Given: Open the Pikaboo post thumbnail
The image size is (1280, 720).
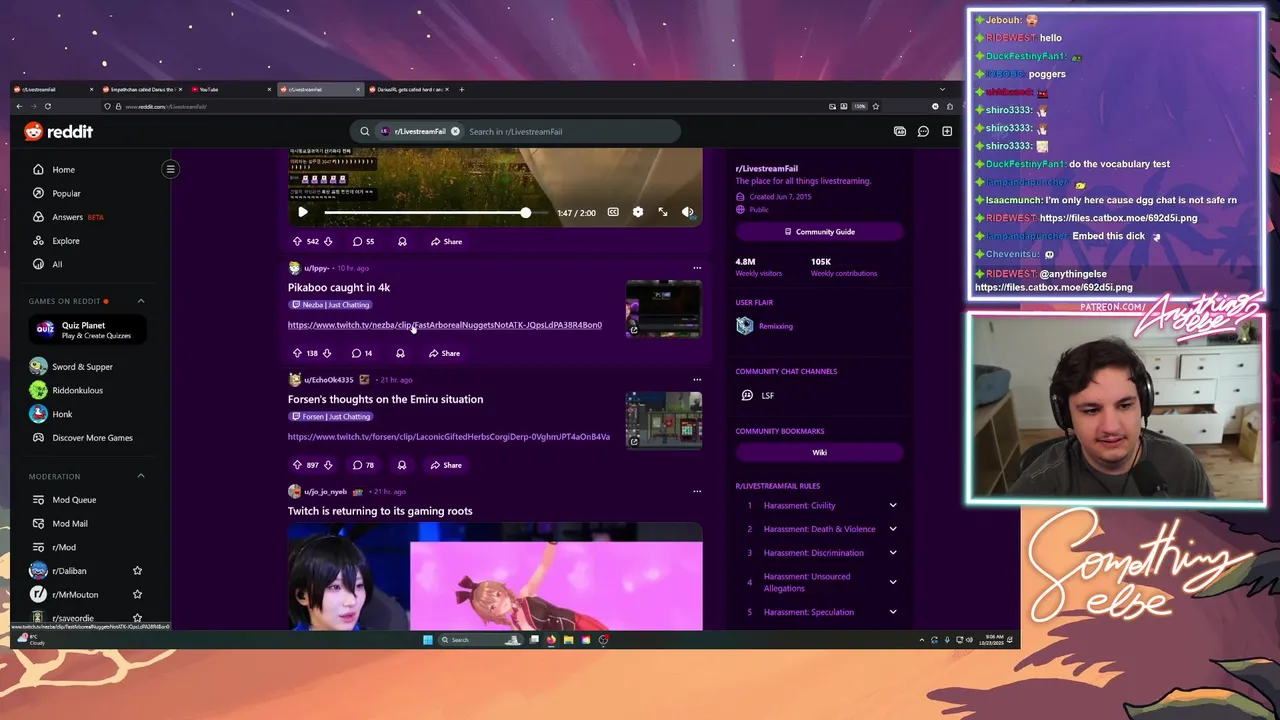Looking at the screenshot, I should (664, 309).
